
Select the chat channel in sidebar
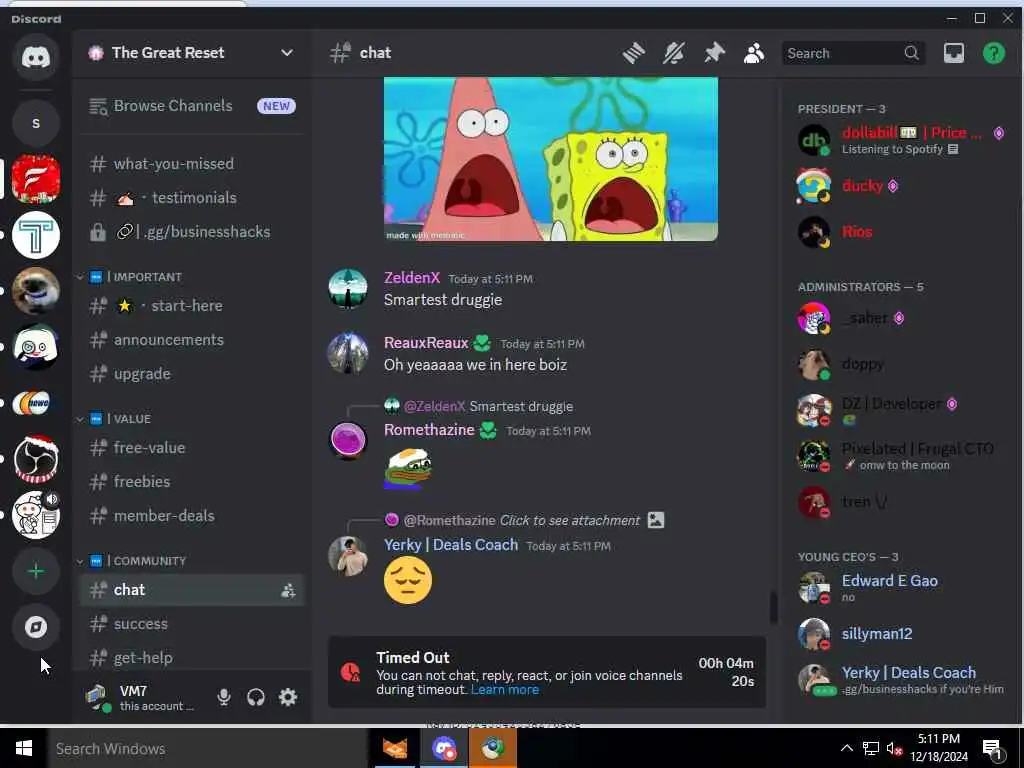pos(192,590)
